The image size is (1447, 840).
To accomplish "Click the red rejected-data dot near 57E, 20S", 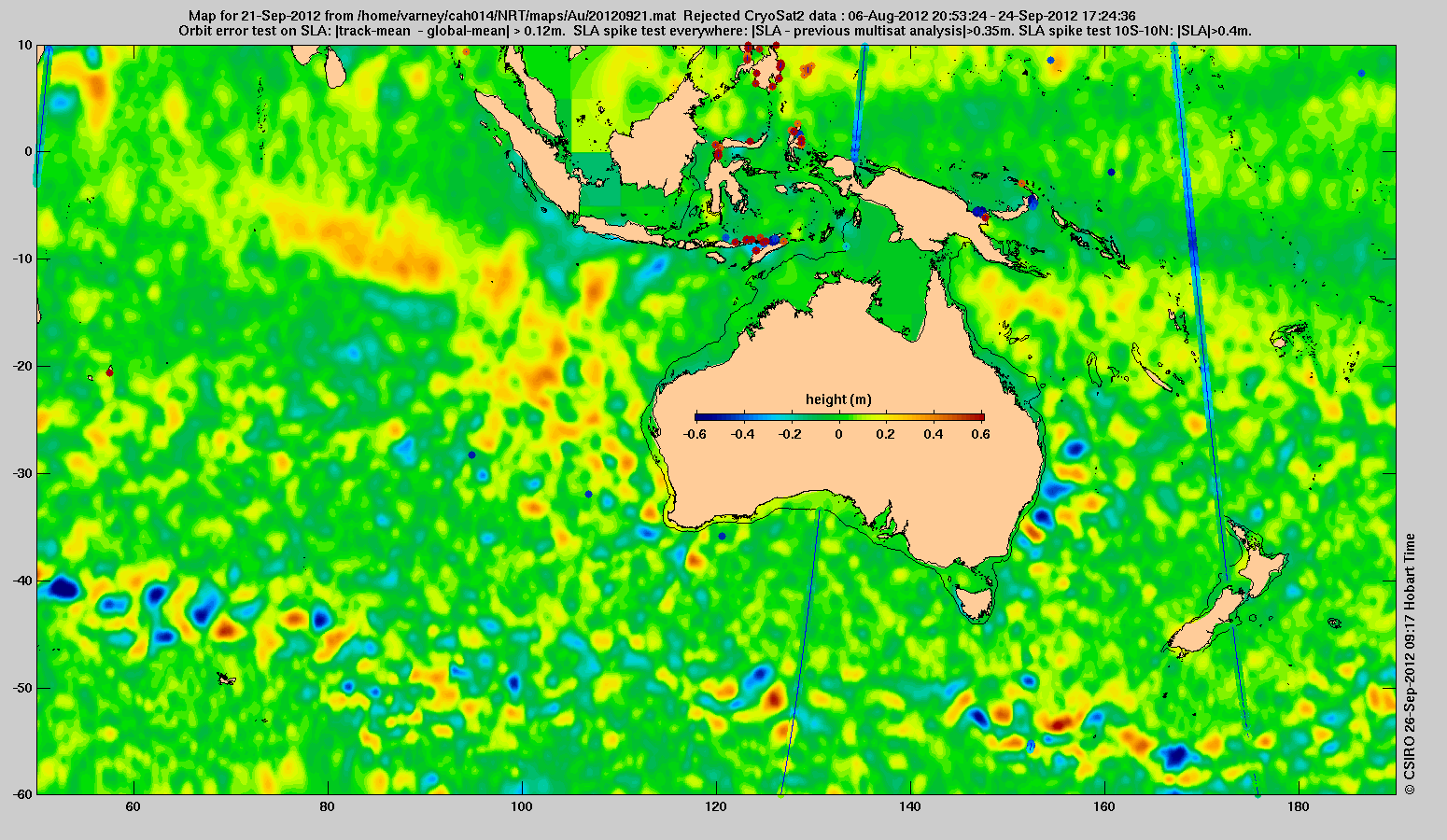I will (109, 371).
